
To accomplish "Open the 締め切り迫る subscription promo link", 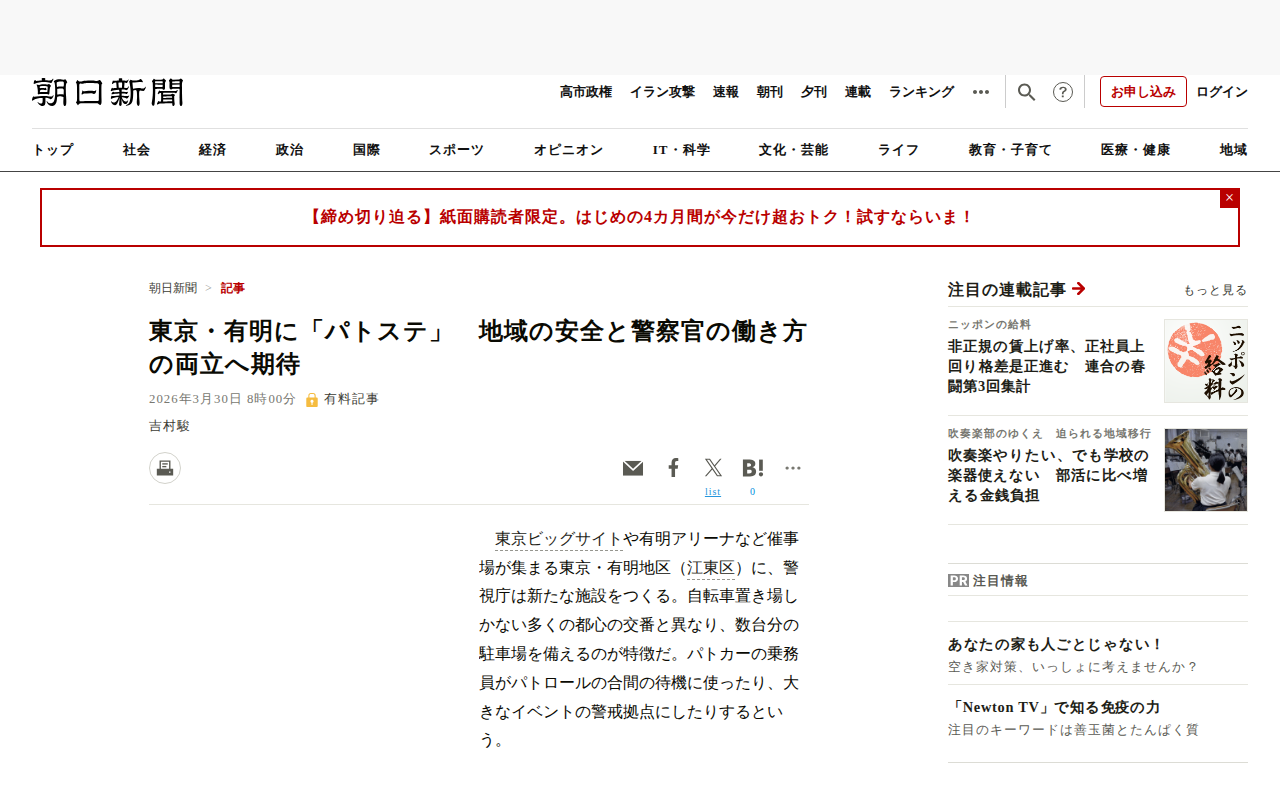I will tap(640, 217).
